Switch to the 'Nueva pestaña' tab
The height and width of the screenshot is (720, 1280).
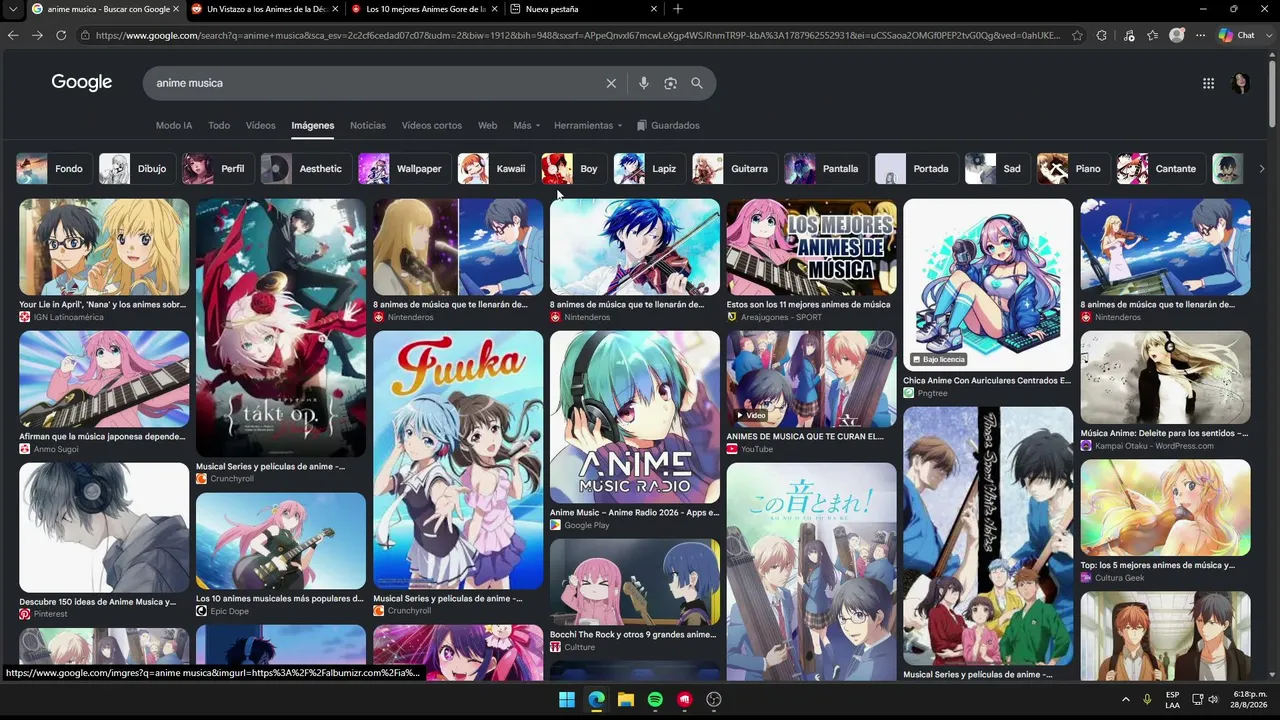[583, 9]
